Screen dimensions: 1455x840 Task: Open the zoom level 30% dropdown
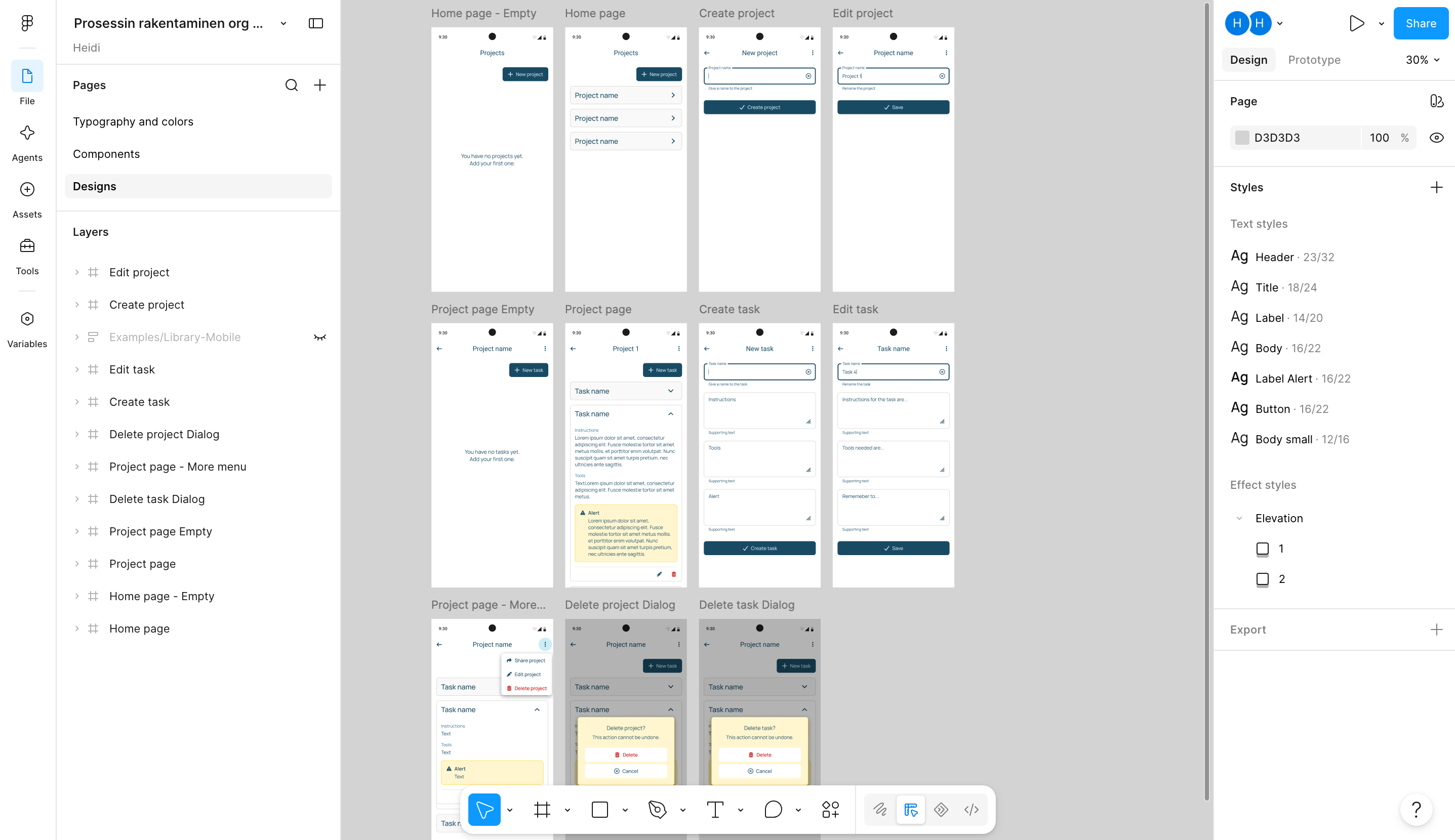(x=1422, y=60)
